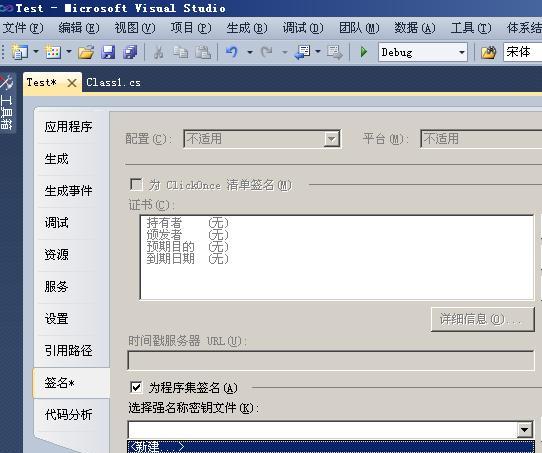Click the Save All toolbar icon
542x453 pixels.
[x=130, y=52]
